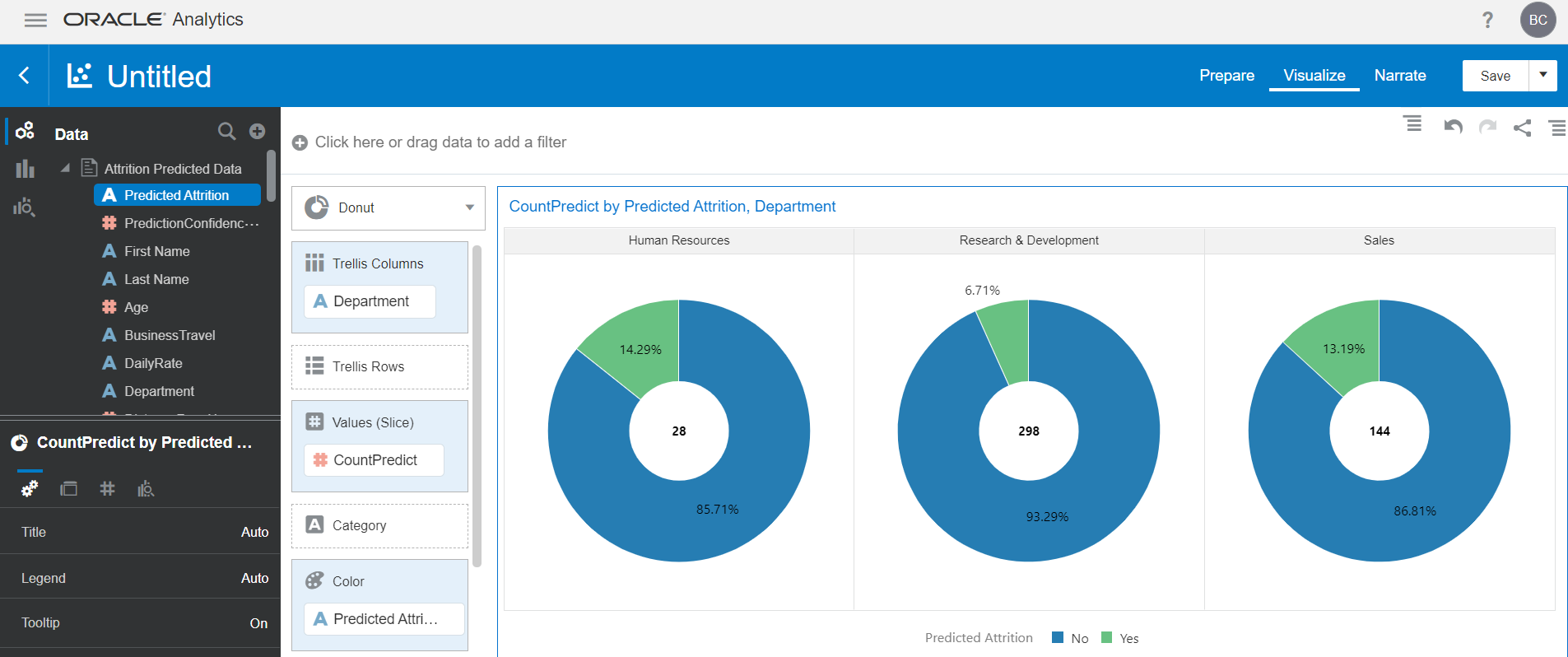The image size is (1568, 657).
Task: Click the project chart icon beside Untitled
Action: [79, 76]
